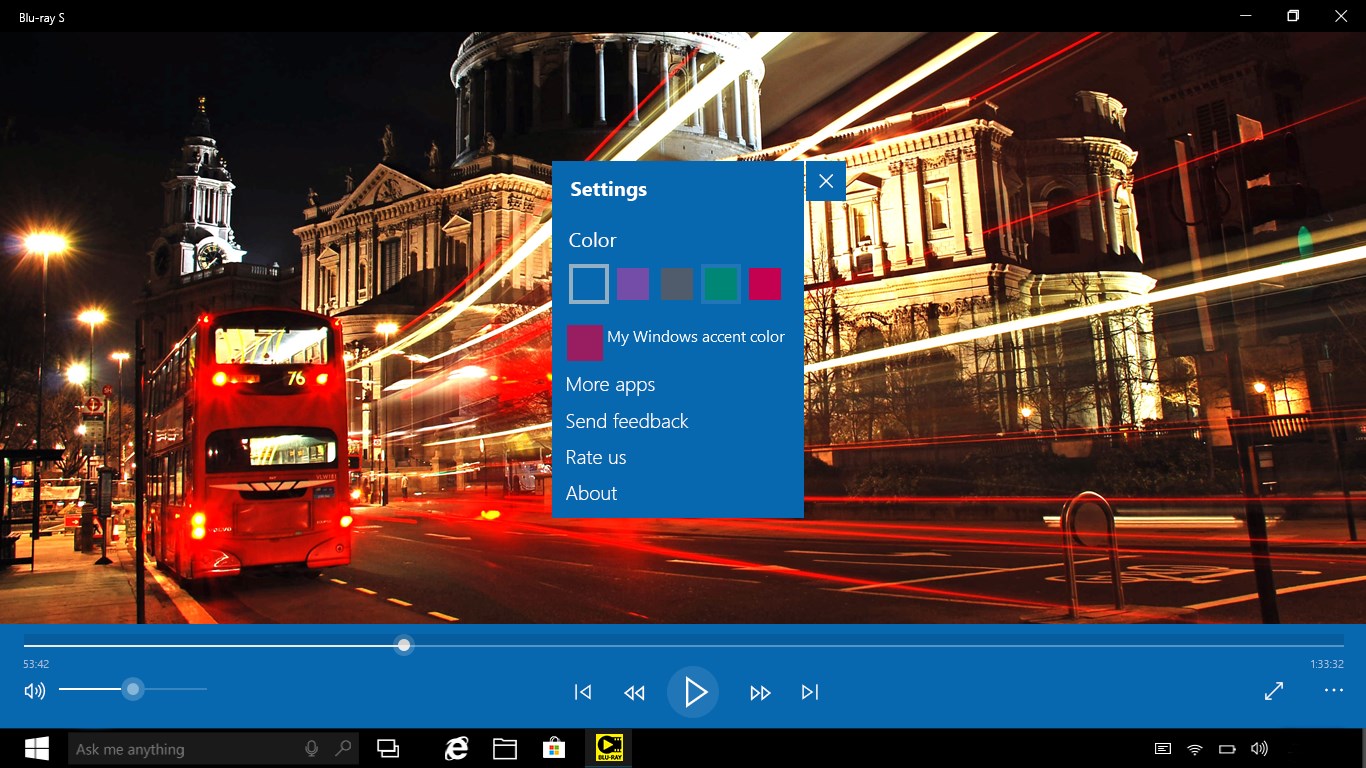Pick the gray color swatch
Screen dimensions: 1366x768
click(677, 284)
